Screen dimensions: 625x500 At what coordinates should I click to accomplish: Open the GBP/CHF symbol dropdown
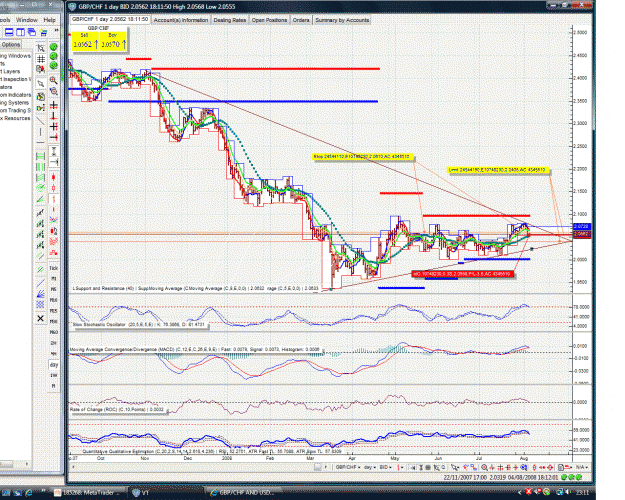click(348, 467)
